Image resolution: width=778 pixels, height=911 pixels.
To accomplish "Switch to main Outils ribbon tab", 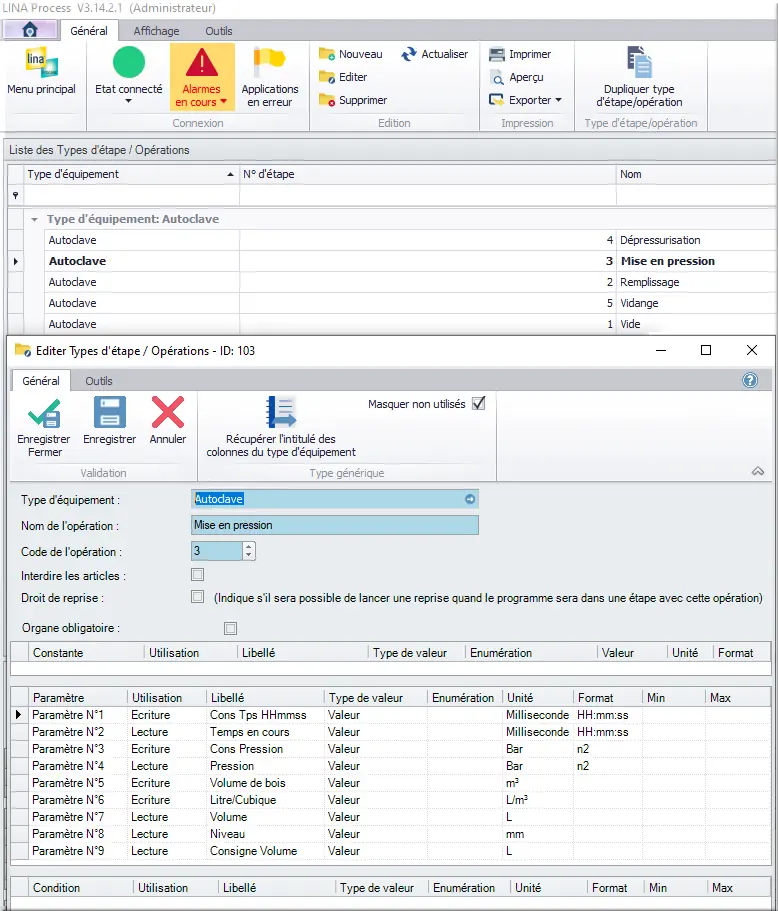I will 218,31.
